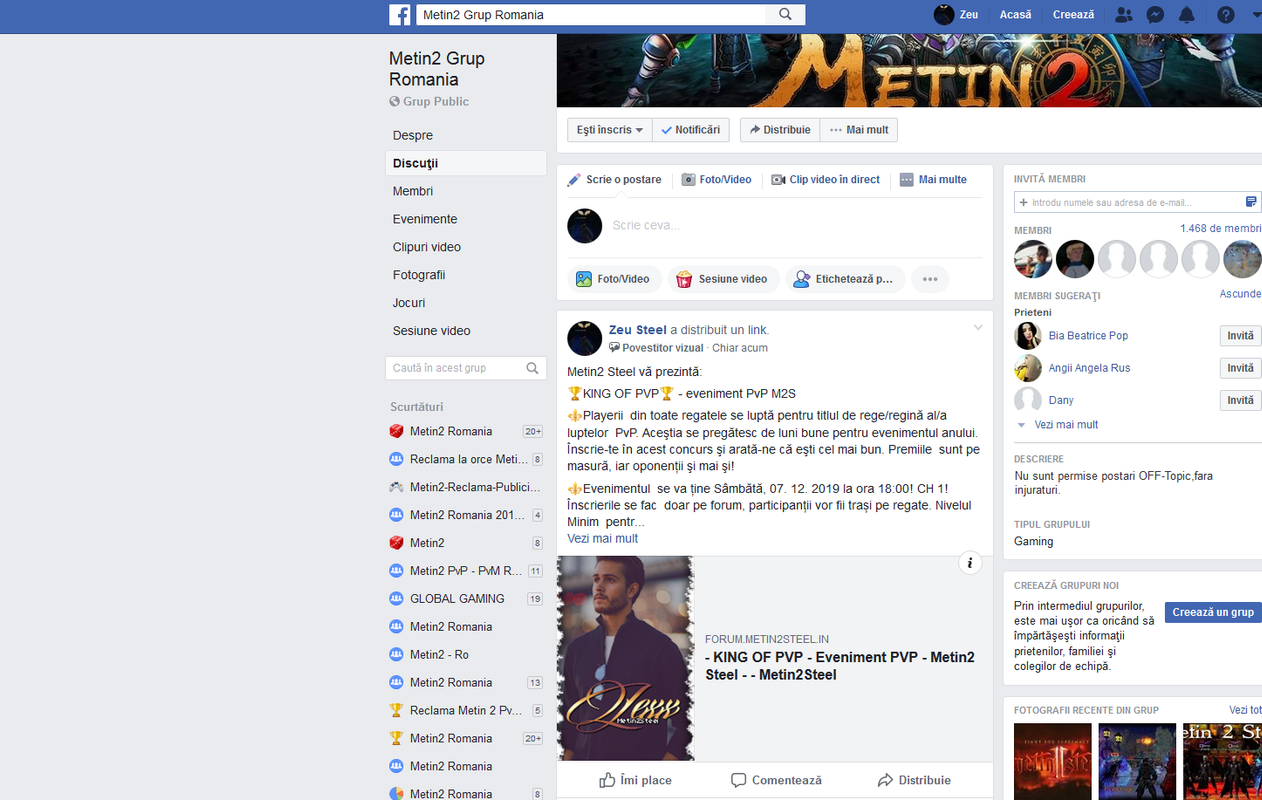Toggle Notificări checkmark button
The image size is (1262, 800).
691,130
